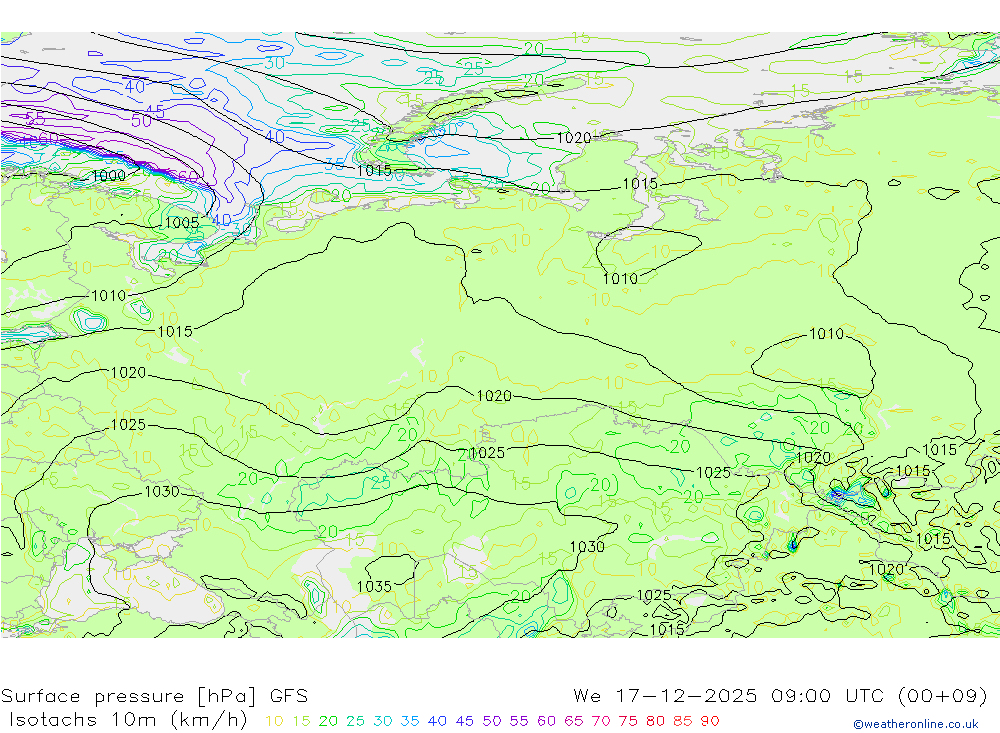Click the 'Surface pressure [hPa] GFS' title
Screen dimensions: 1000x733
click(154, 696)
